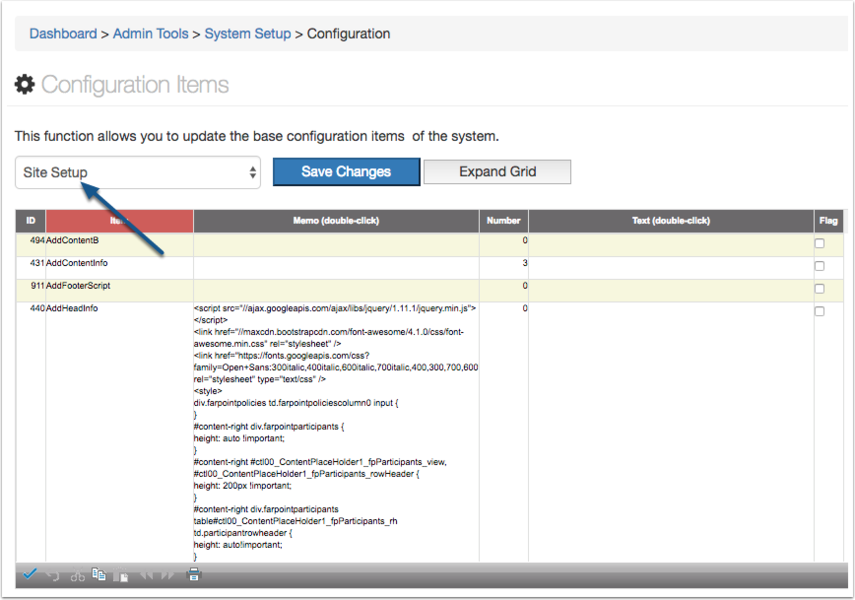Select the AddContentB item cell
The height and width of the screenshot is (600, 855).
(119, 244)
